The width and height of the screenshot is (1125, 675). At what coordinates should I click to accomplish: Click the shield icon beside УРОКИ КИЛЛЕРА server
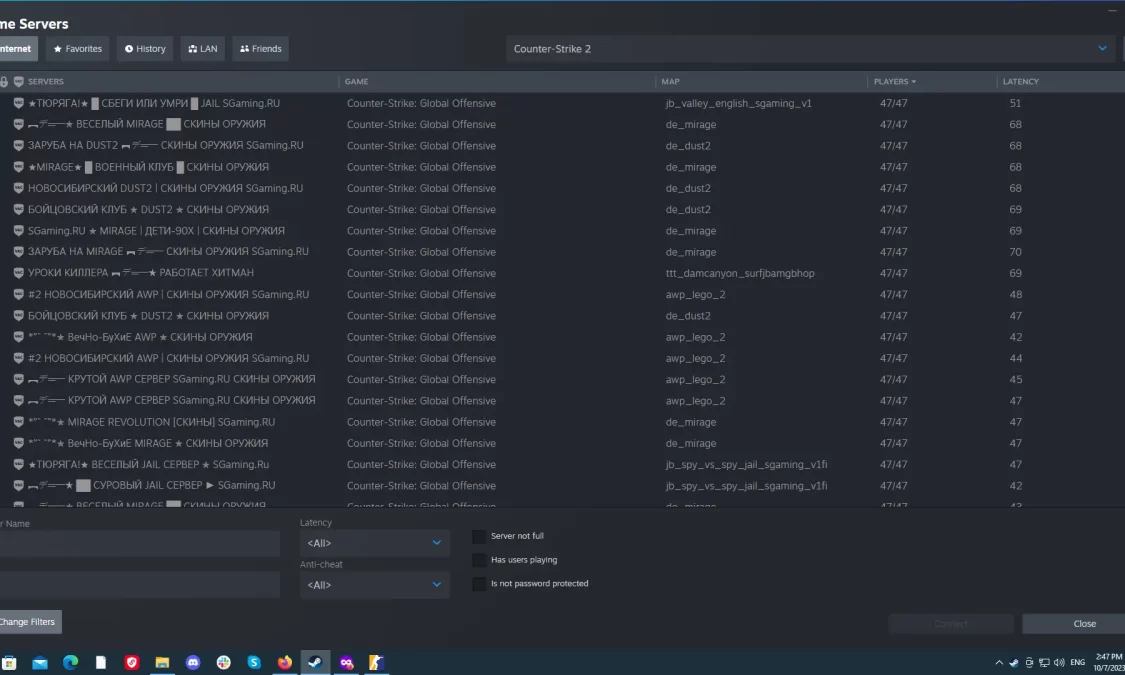[x=19, y=273]
